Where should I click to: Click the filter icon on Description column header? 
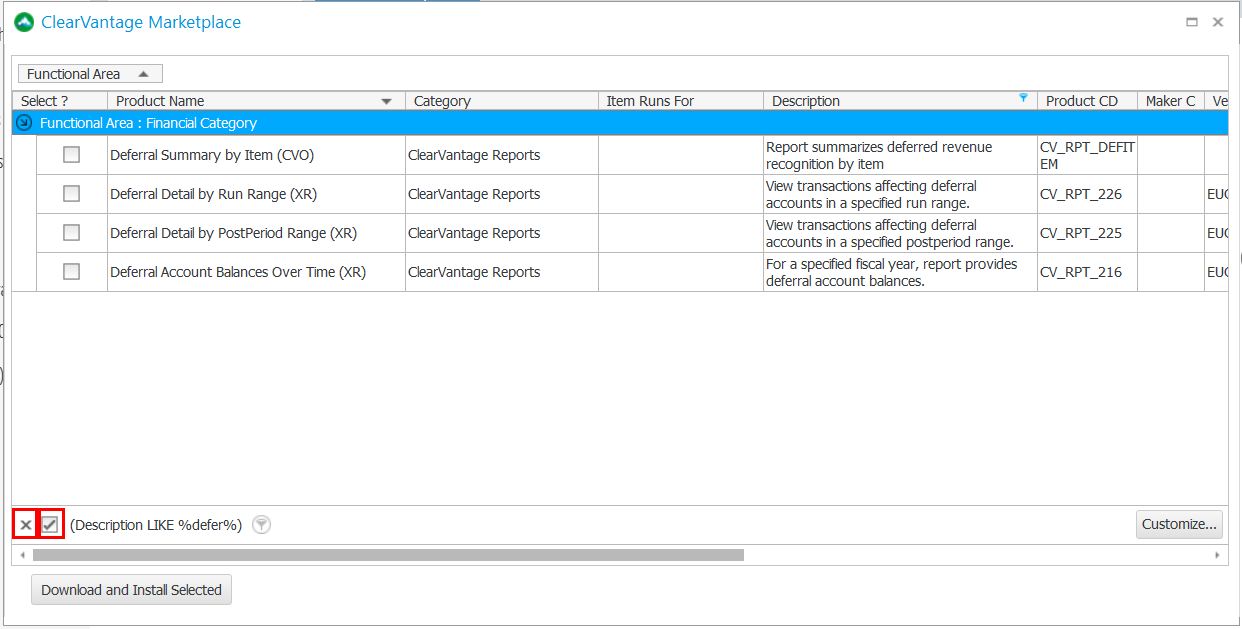point(1023,97)
